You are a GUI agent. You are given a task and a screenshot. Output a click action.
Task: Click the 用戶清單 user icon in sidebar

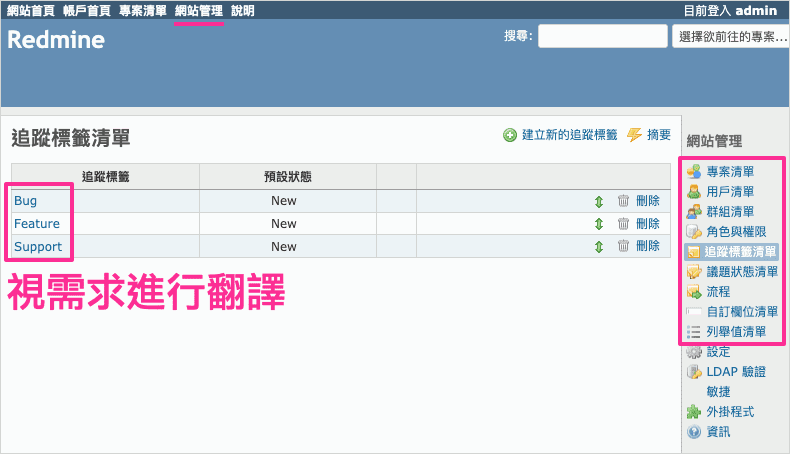pyautogui.click(x=694, y=191)
